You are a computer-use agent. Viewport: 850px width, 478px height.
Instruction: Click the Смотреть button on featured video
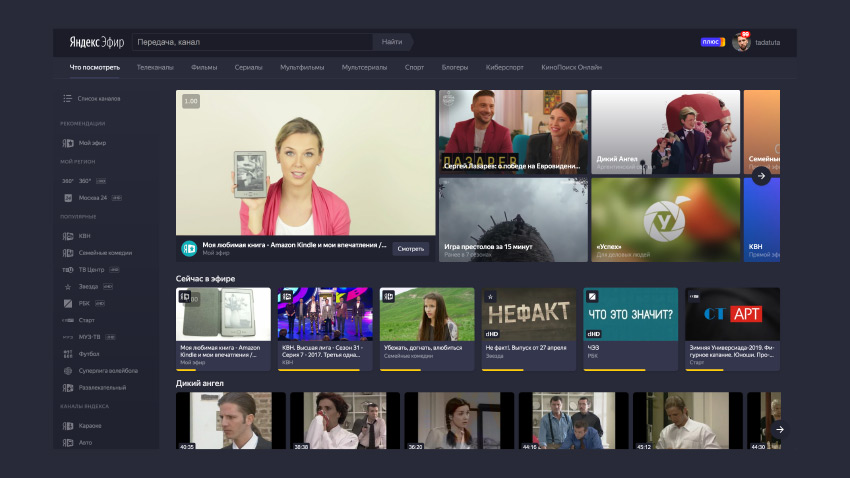(x=410, y=249)
